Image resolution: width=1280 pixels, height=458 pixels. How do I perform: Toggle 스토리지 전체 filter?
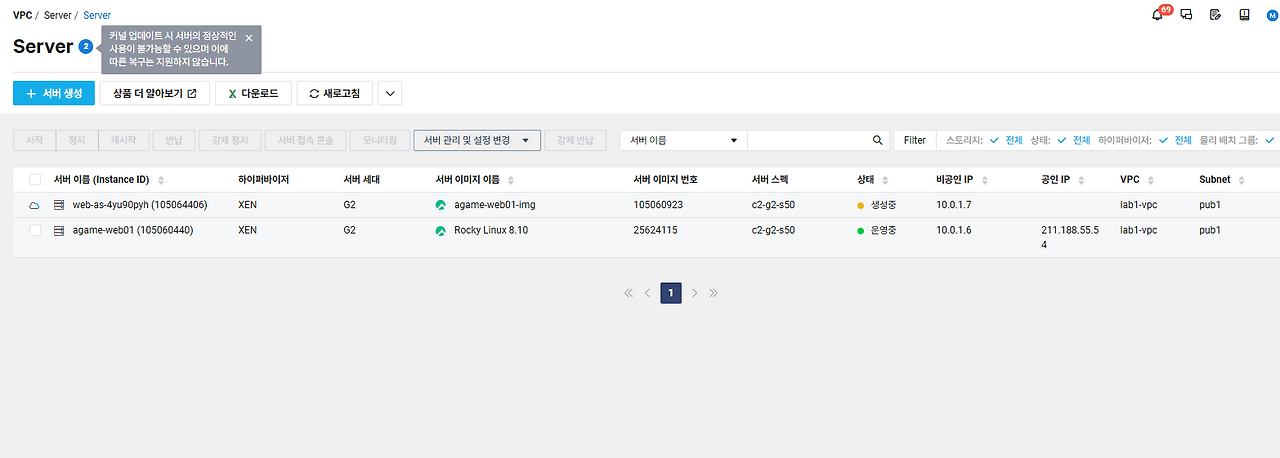click(1007, 140)
